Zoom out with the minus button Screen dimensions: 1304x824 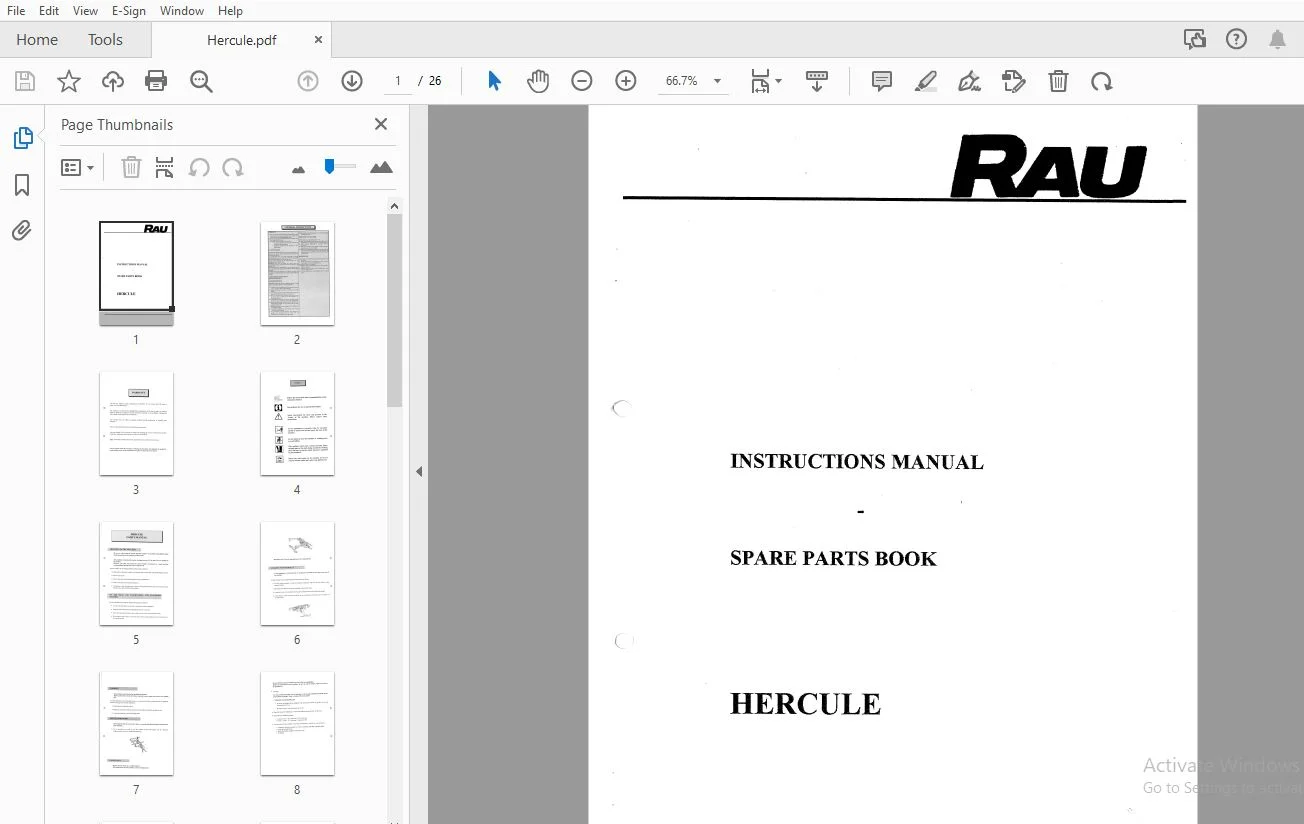click(582, 81)
